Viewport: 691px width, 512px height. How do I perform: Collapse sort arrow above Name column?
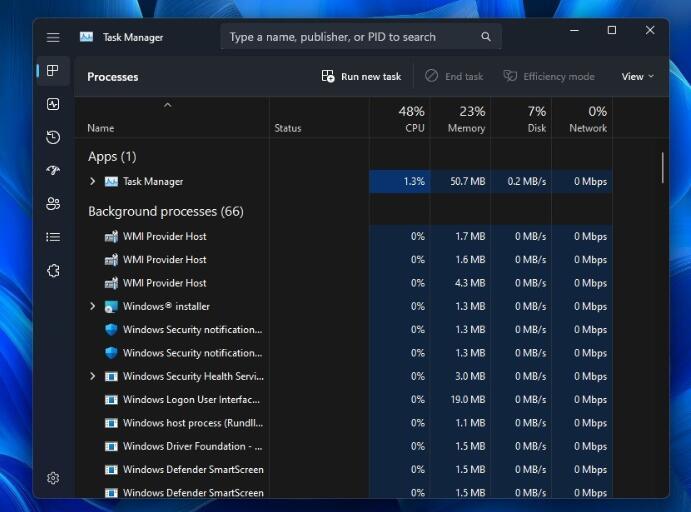point(167,105)
